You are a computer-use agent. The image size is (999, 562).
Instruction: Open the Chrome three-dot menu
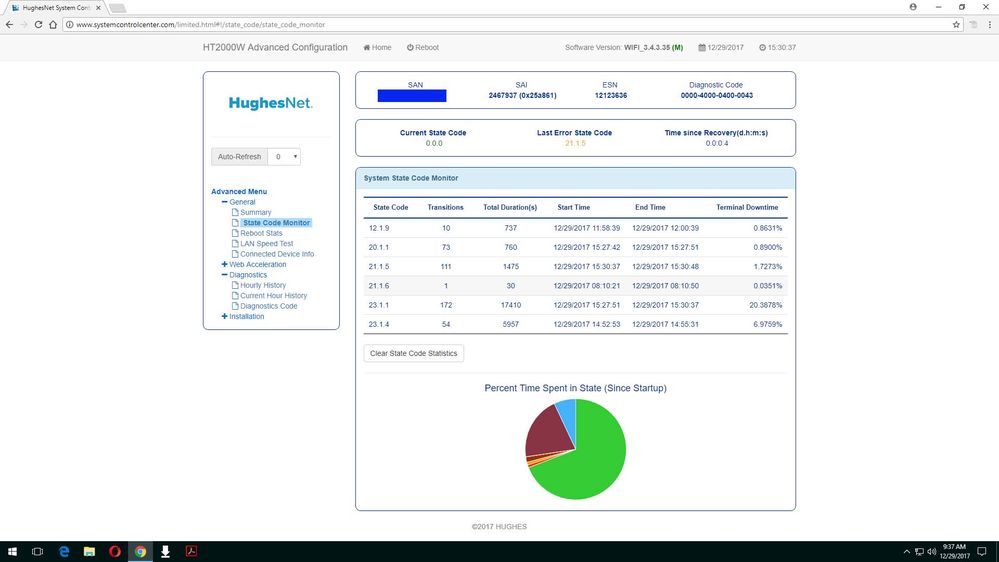tap(988, 24)
